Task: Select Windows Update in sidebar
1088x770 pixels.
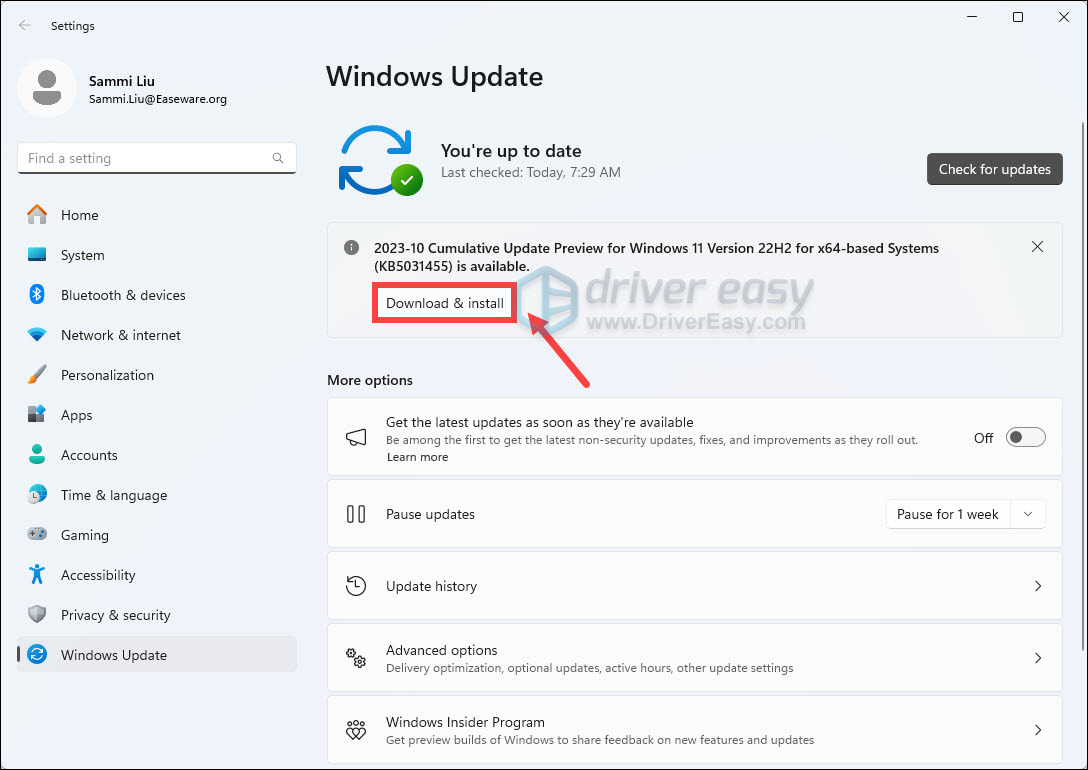Action: pyautogui.click(x=157, y=655)
